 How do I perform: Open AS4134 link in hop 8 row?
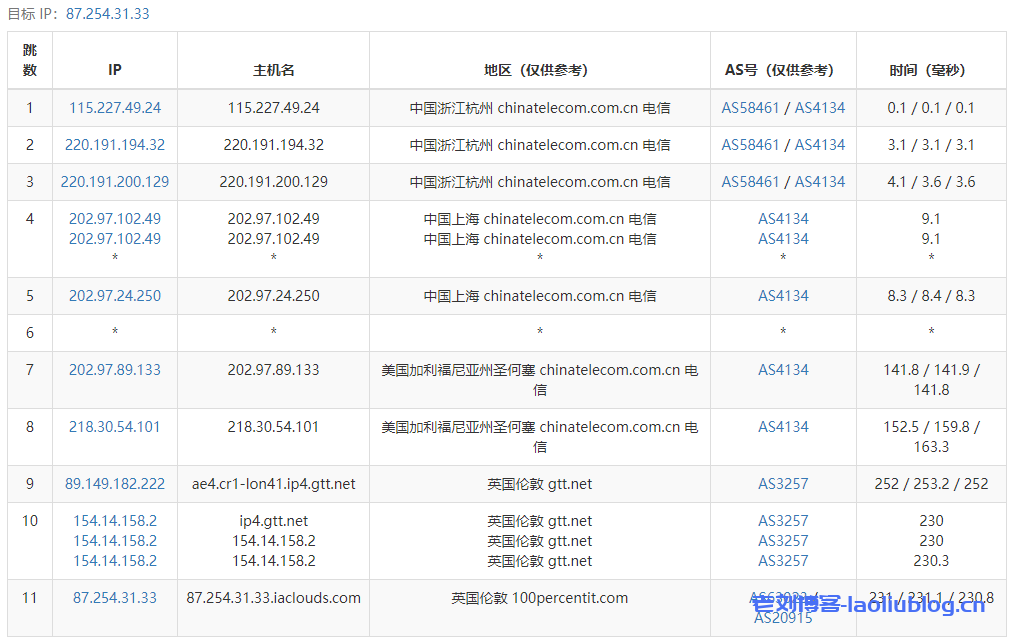(x=783, y=427)
